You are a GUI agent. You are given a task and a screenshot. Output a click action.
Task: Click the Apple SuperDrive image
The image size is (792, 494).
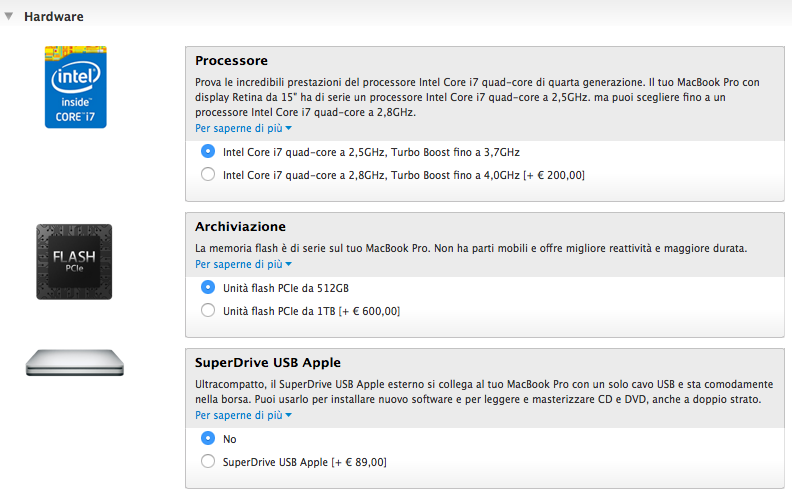pyautogui.click(x=74, y=363)
